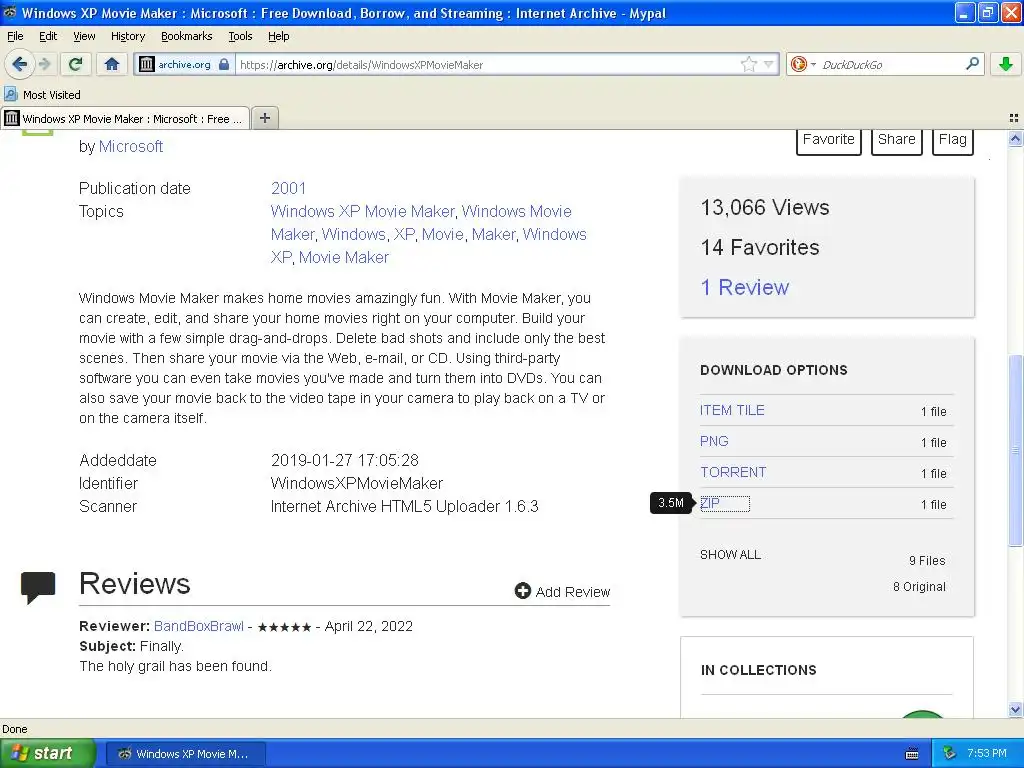Click the XP topic link
The width and height of the screenshot is (1024, 768).
(404, 234)
